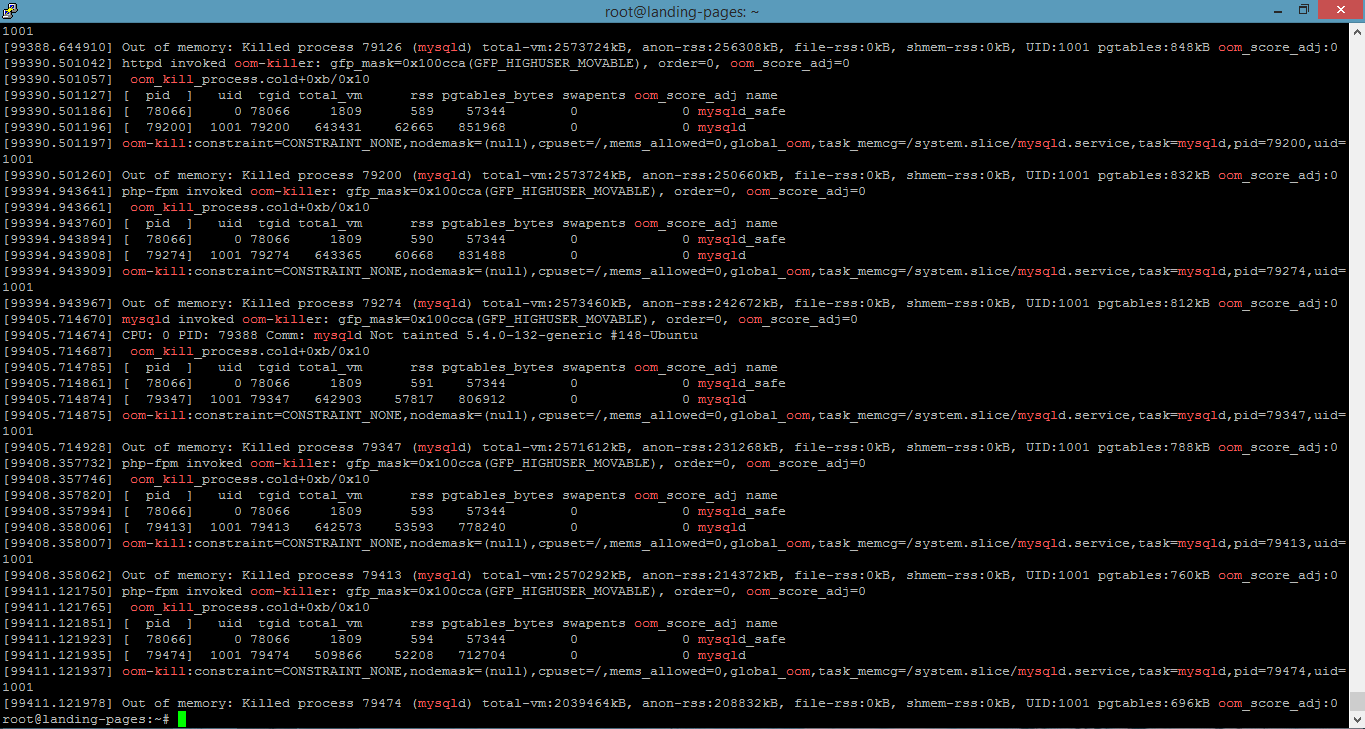
Task: Click the 'Killed process 79274' log line
Action: pos(670,303)
